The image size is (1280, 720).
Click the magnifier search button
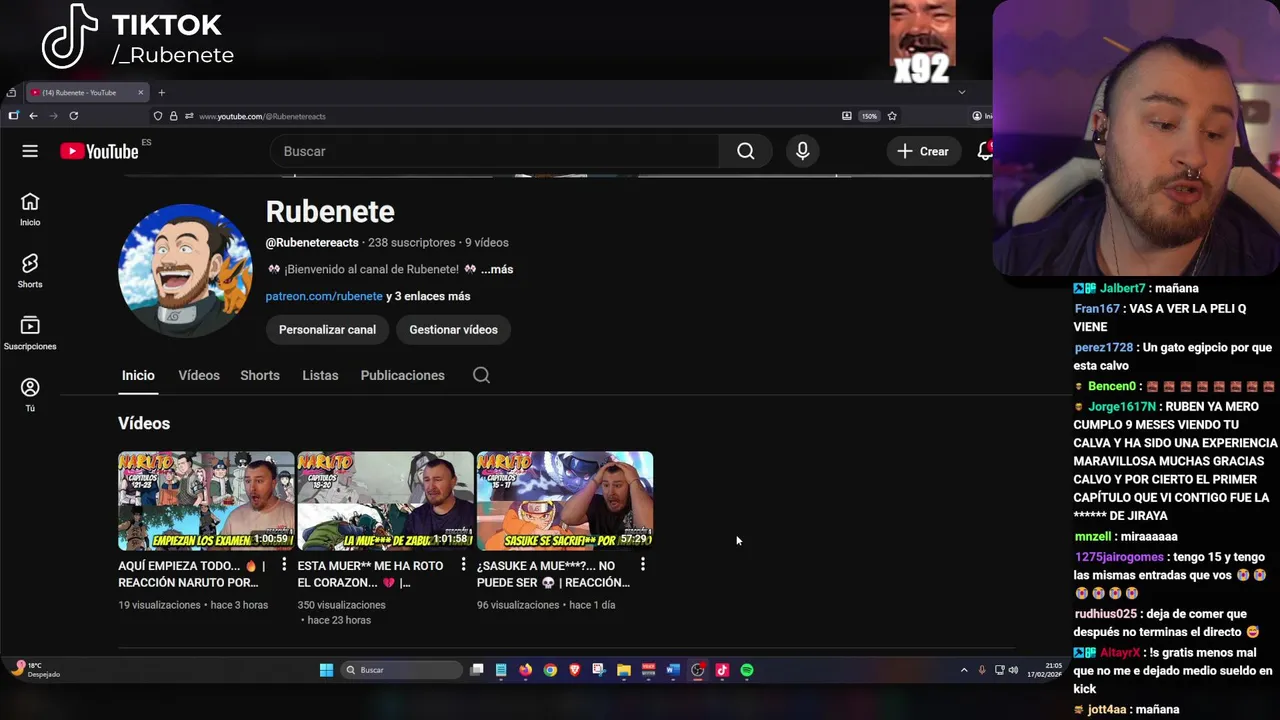746,151
